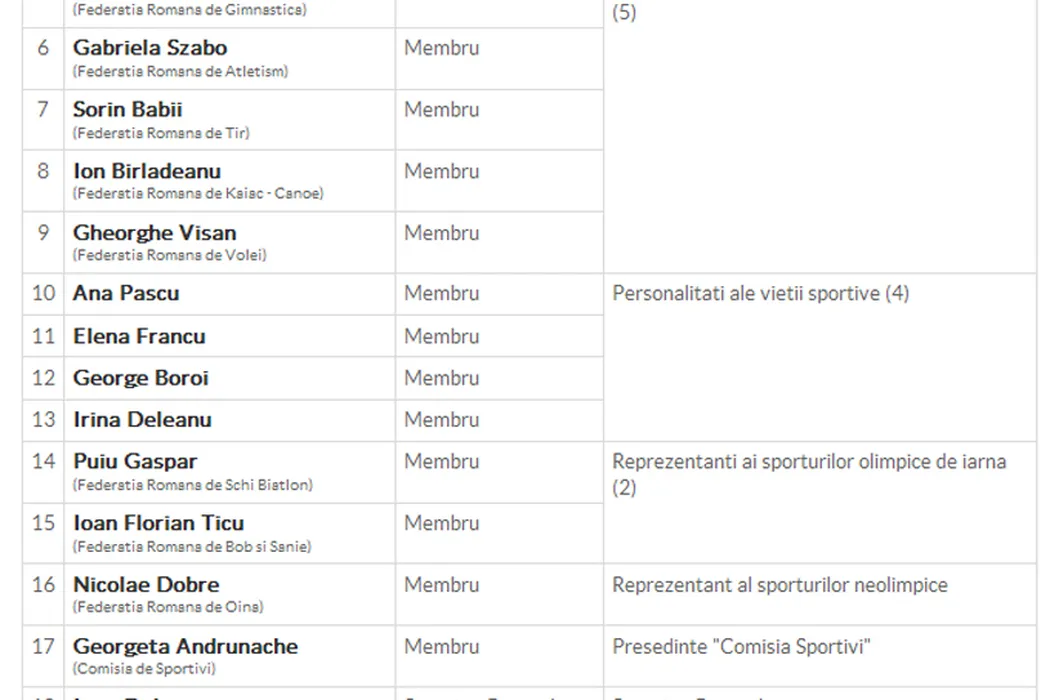1050x700 pixels.
Task: Click the George Boroi entry
Action: (x=141, y=378)
